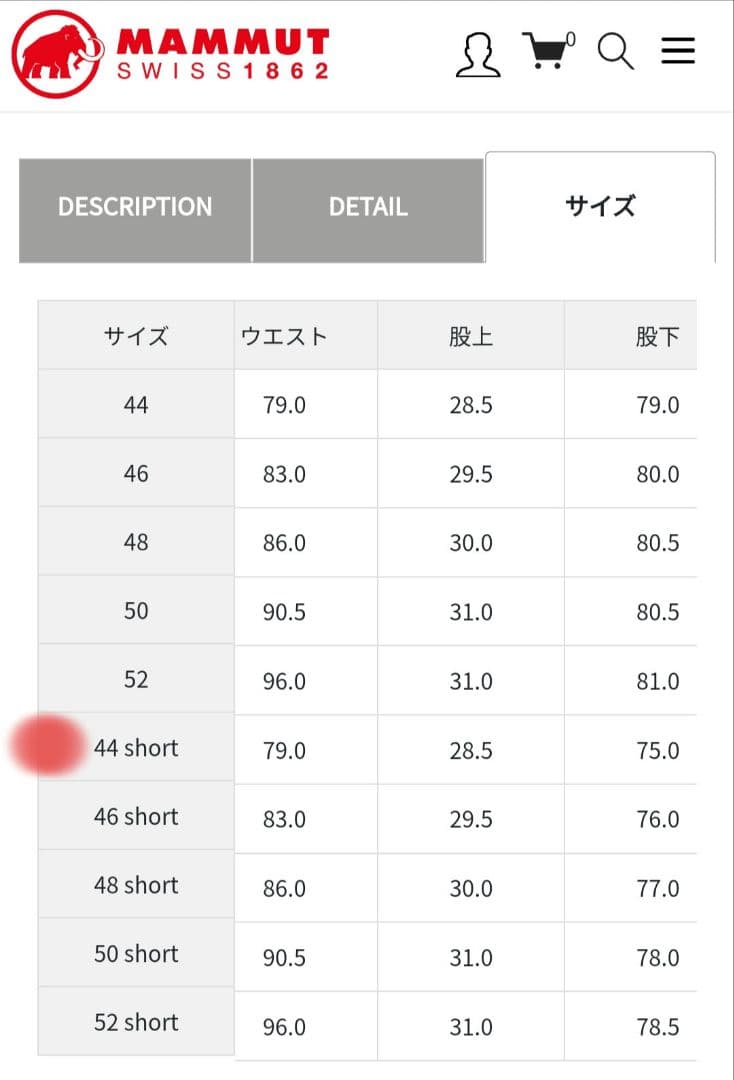Select the サイズ tab

[600, 207]
